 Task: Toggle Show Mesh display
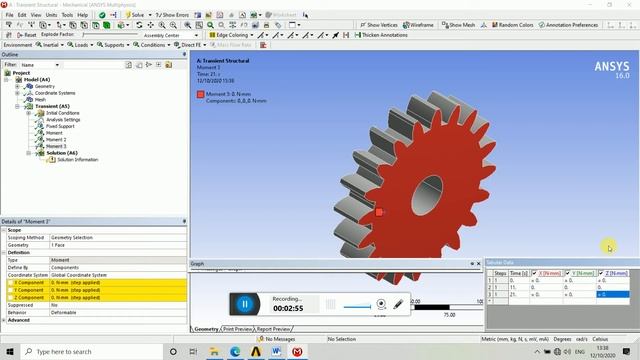click(458, 25)
